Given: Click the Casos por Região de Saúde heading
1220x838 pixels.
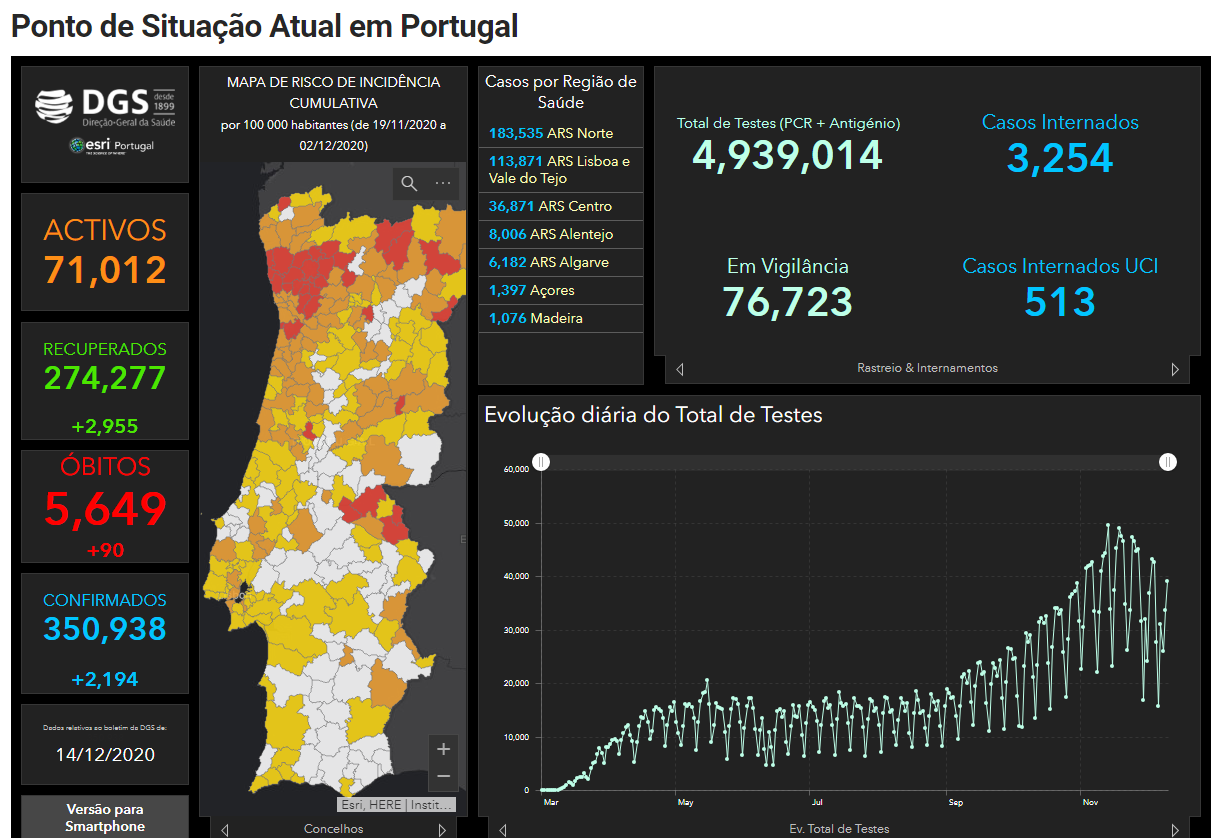Looking at the screenshot, I should coord(561,92).
